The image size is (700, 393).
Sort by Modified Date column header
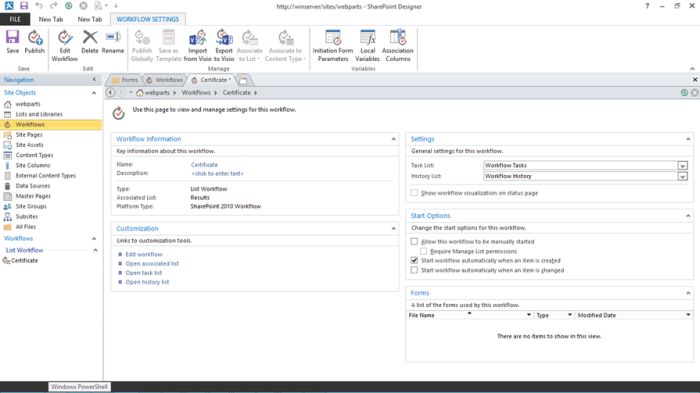tap(596, 315)
